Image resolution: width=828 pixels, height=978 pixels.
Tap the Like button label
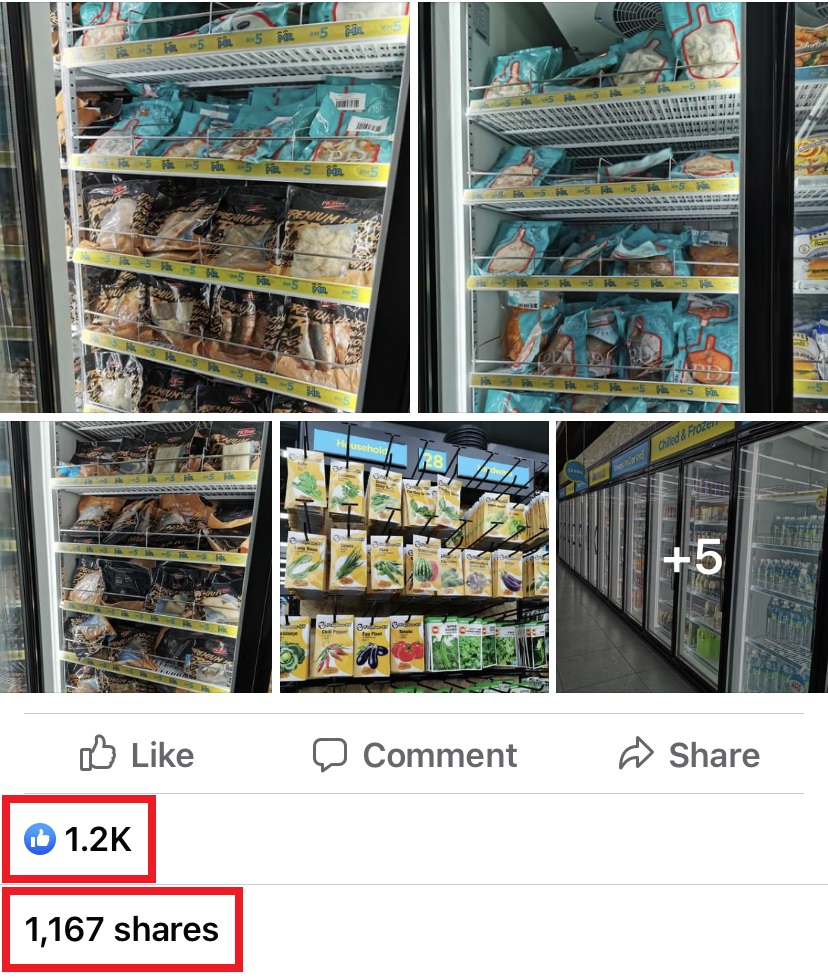162,755
